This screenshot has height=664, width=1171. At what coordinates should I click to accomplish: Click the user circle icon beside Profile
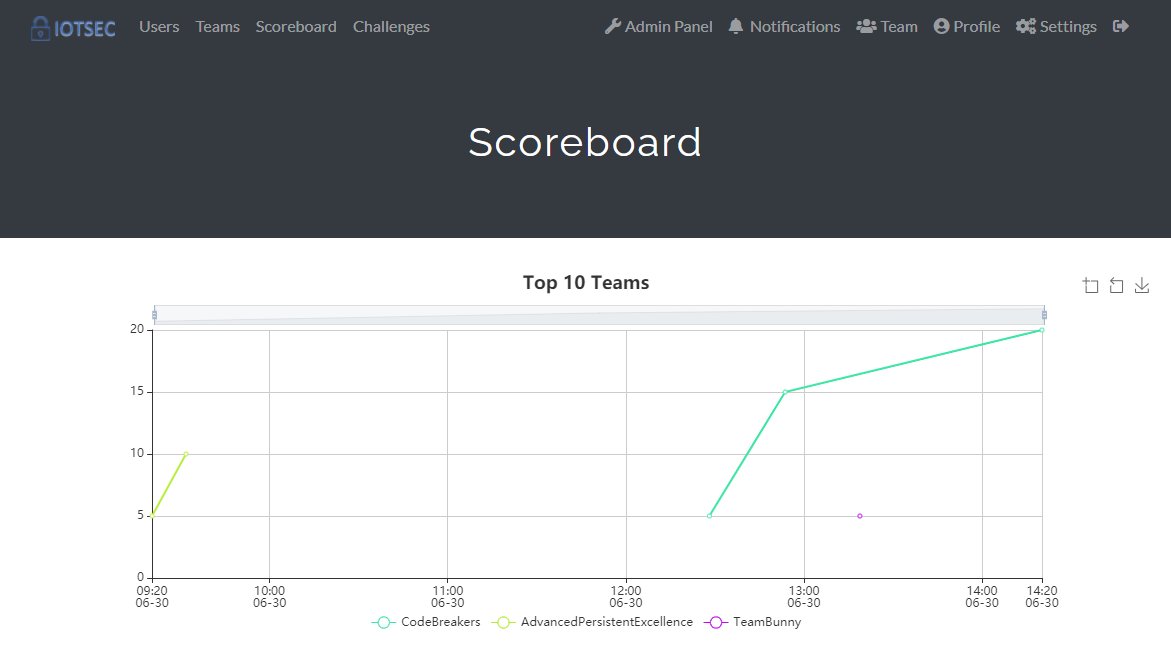[x=942, y=27]
